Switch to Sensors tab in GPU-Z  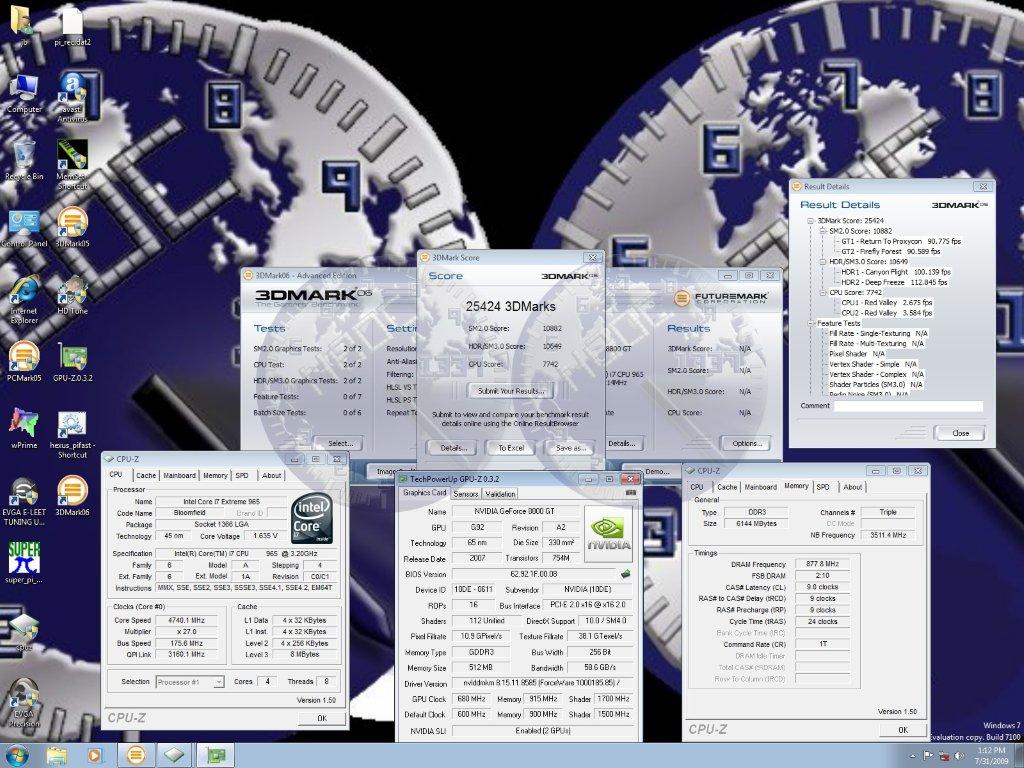point(465,494)
